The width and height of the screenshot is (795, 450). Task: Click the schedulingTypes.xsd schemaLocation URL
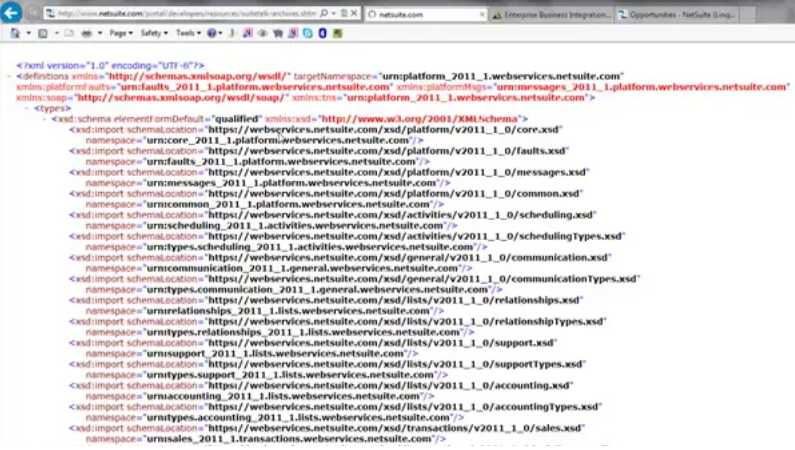[x=415, y=236]
